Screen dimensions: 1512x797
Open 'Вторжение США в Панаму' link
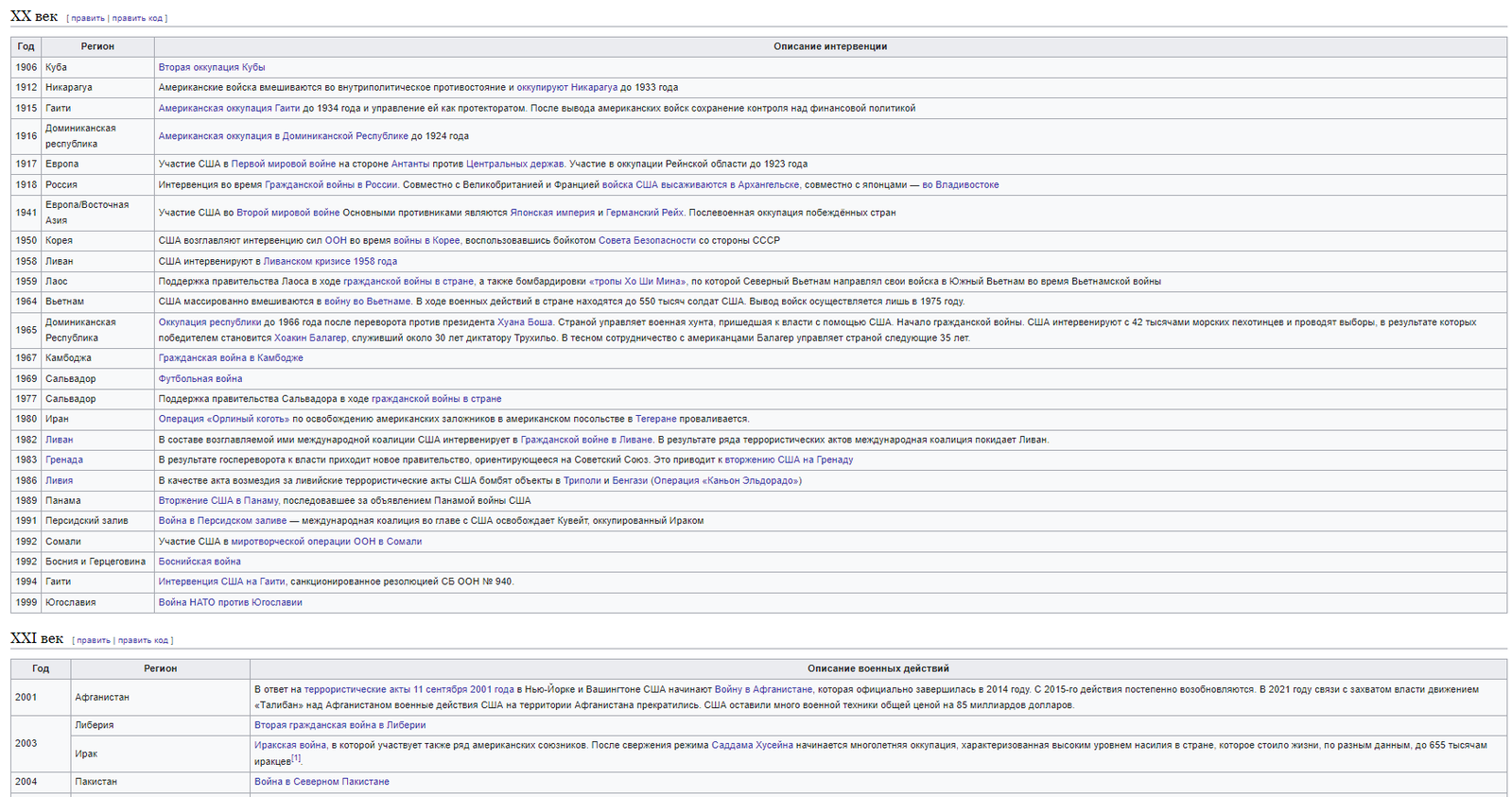click(x=218, y=500)
